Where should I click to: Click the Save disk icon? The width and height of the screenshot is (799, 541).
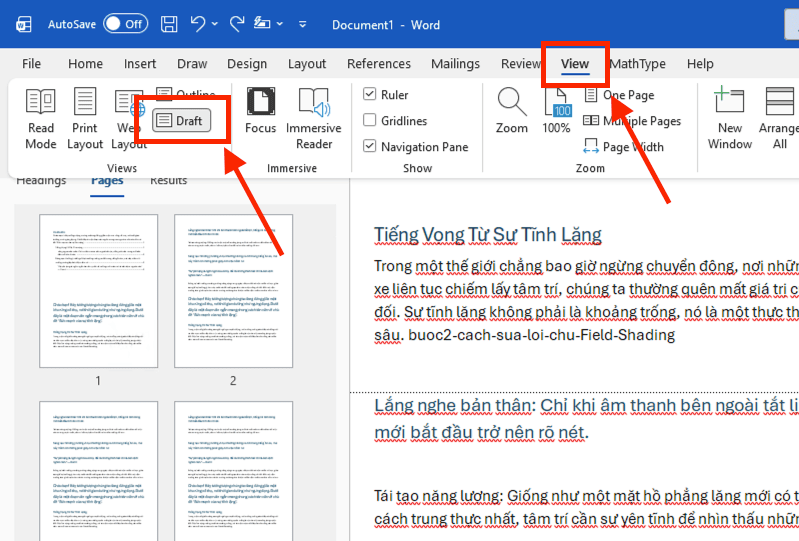coord(169,24)
